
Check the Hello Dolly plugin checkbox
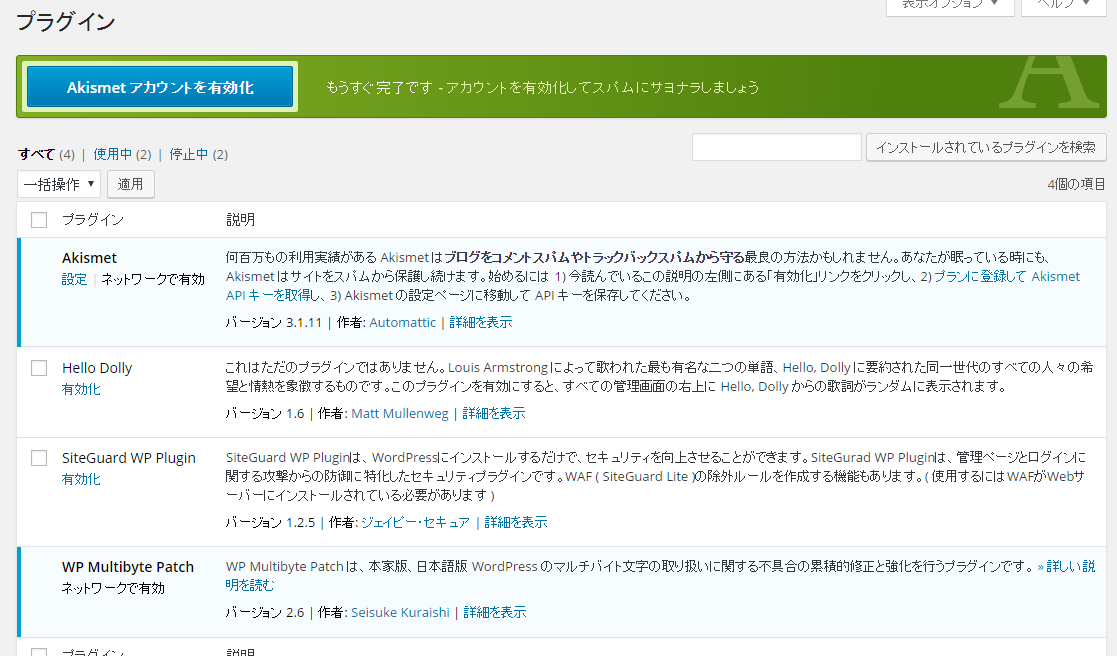pos(39,368)
